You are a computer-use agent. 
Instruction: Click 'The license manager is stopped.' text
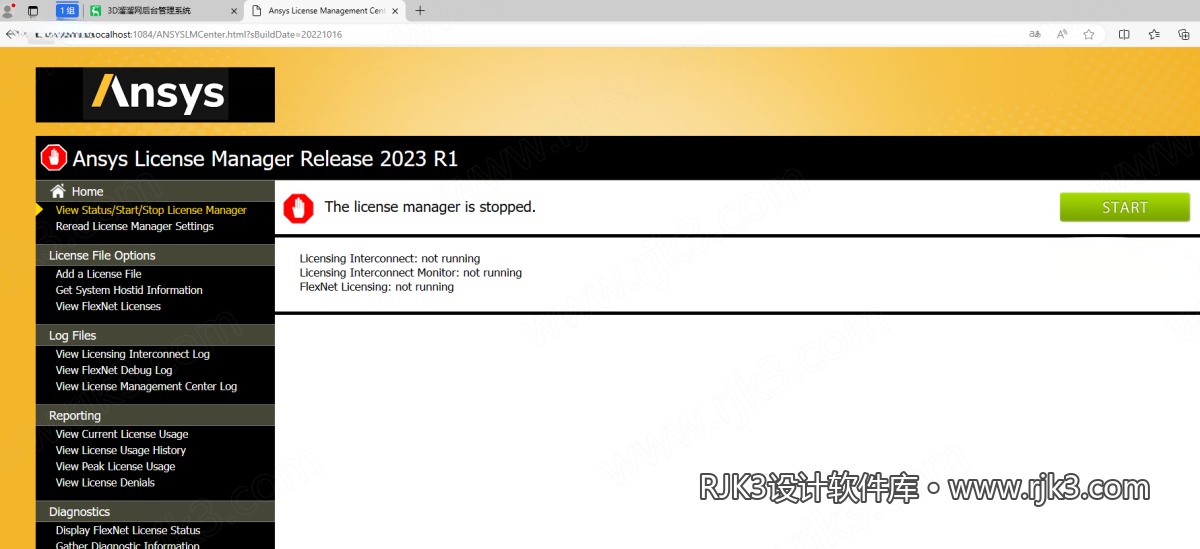point(430,207)
